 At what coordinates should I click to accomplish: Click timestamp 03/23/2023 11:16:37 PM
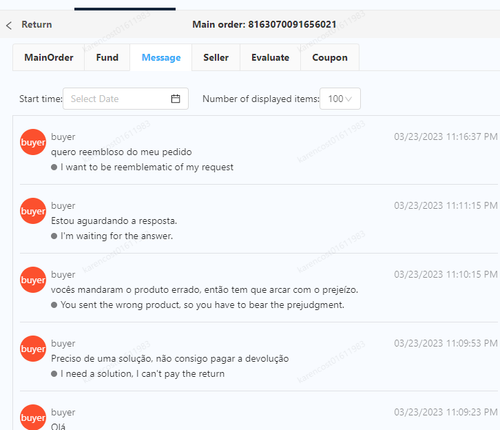[446, 137]
